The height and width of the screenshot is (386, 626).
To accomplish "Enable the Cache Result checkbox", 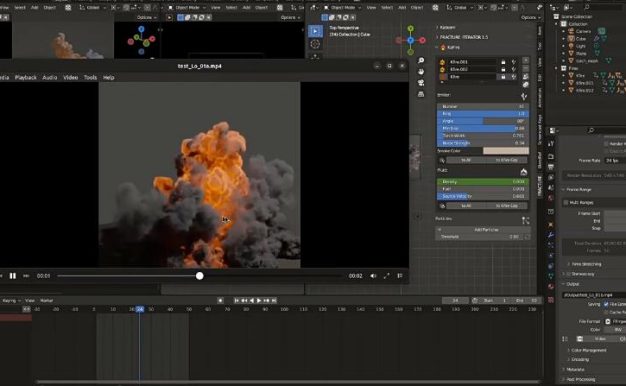I will point(606,312).
